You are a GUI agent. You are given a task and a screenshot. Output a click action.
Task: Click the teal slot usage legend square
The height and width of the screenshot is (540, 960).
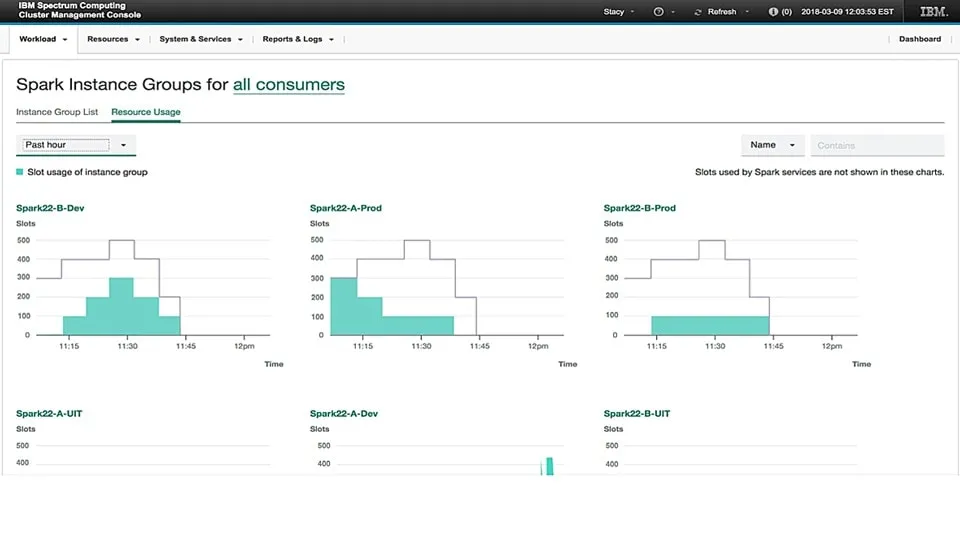tap(20, 172)
